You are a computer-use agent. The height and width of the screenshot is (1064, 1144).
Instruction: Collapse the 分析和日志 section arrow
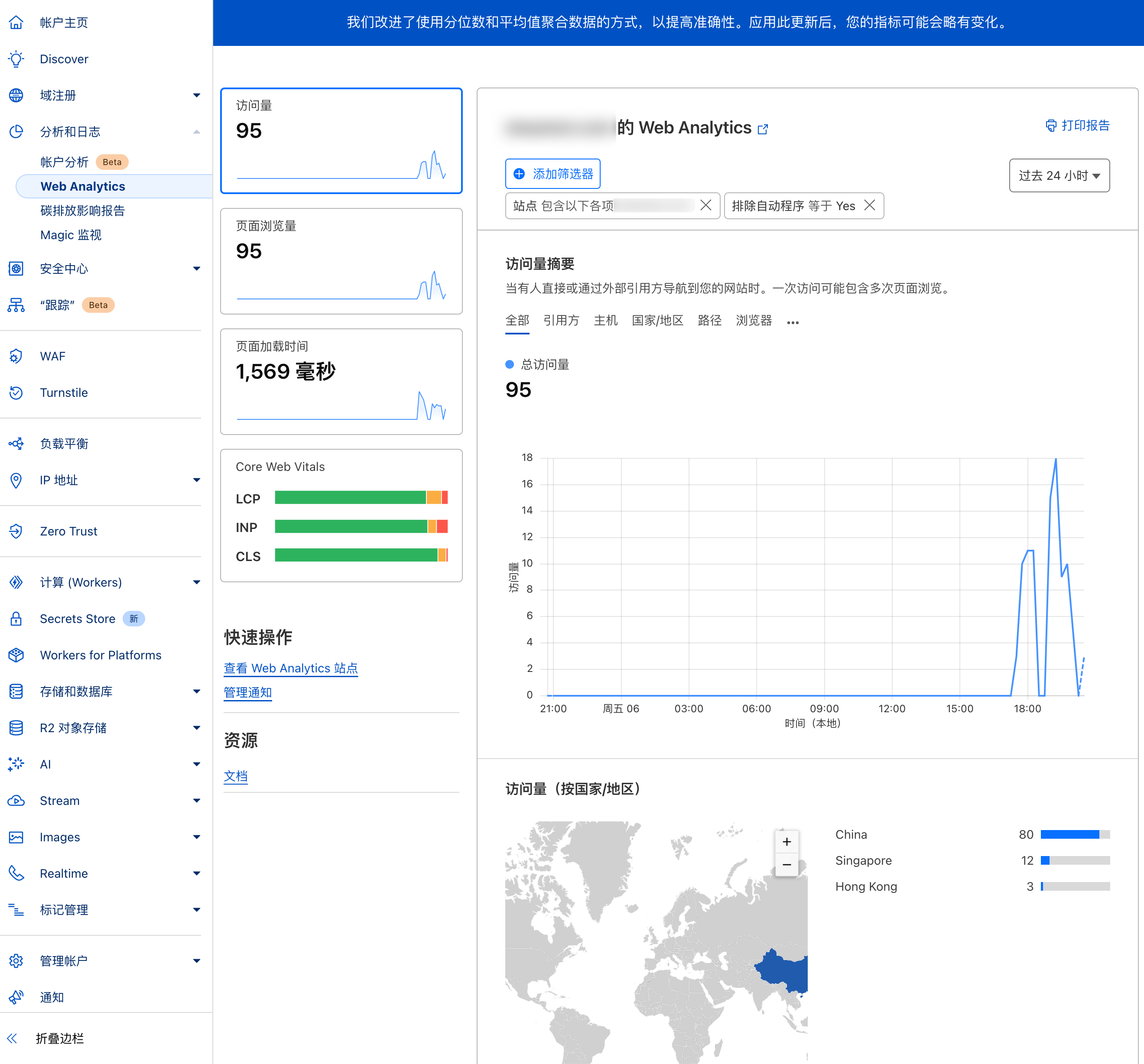pos(196,132)
